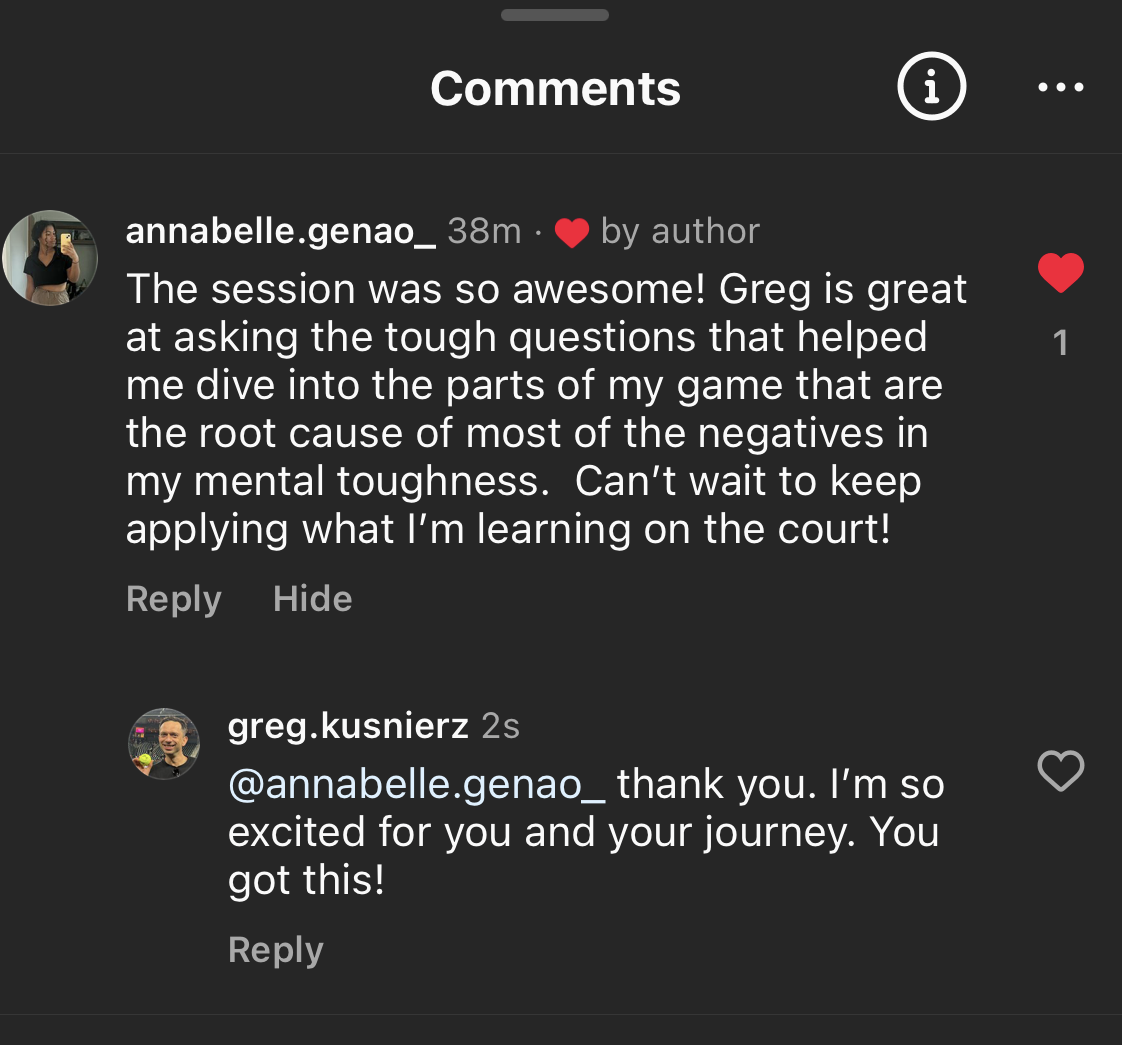View likes count under the red heart
The image size is (1122, 1045).
click(x=1061, y=344)
